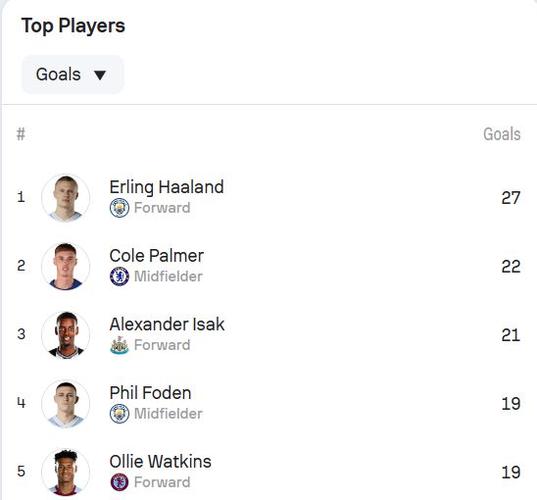Open Cole Palmer's player photo
Viewport: 537px width, 500px height.
coord(65,266)
